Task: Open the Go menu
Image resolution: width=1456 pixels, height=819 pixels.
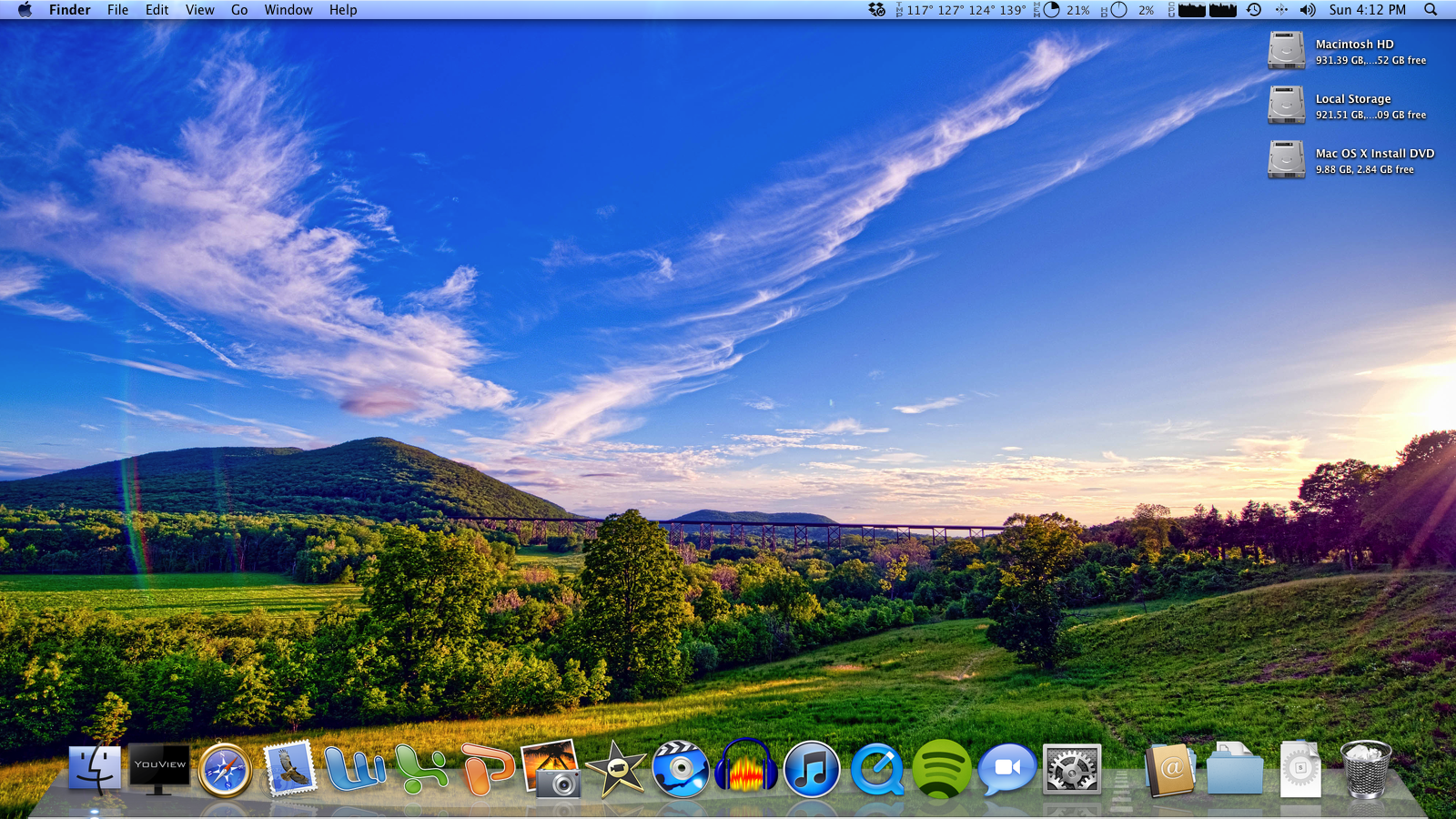Action: click(239, 10)
